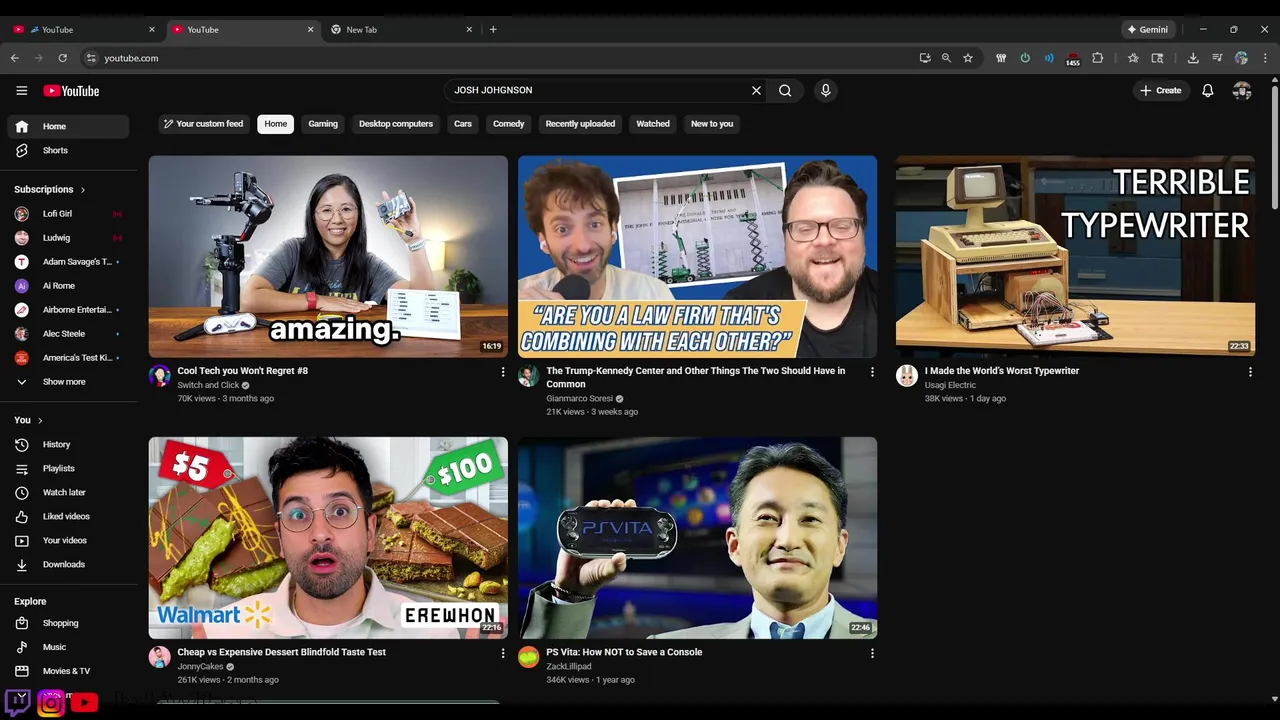Open a new browser tab

[x=493, y=29]
